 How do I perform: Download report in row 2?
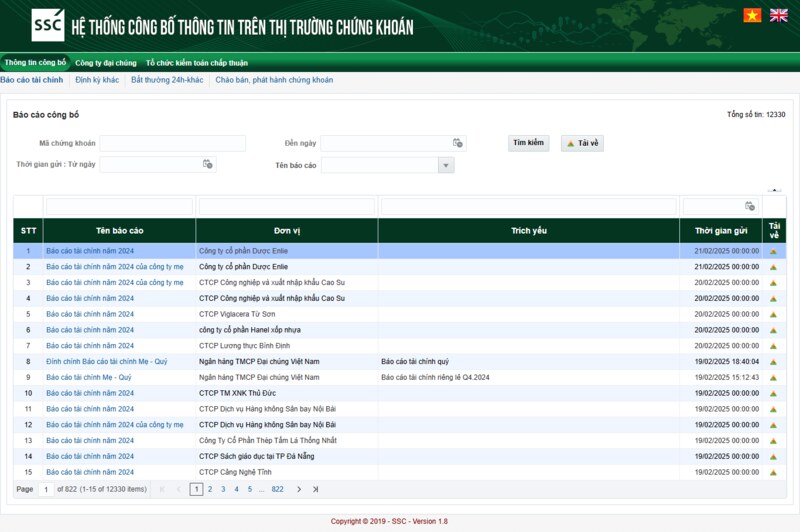[773, 267]
